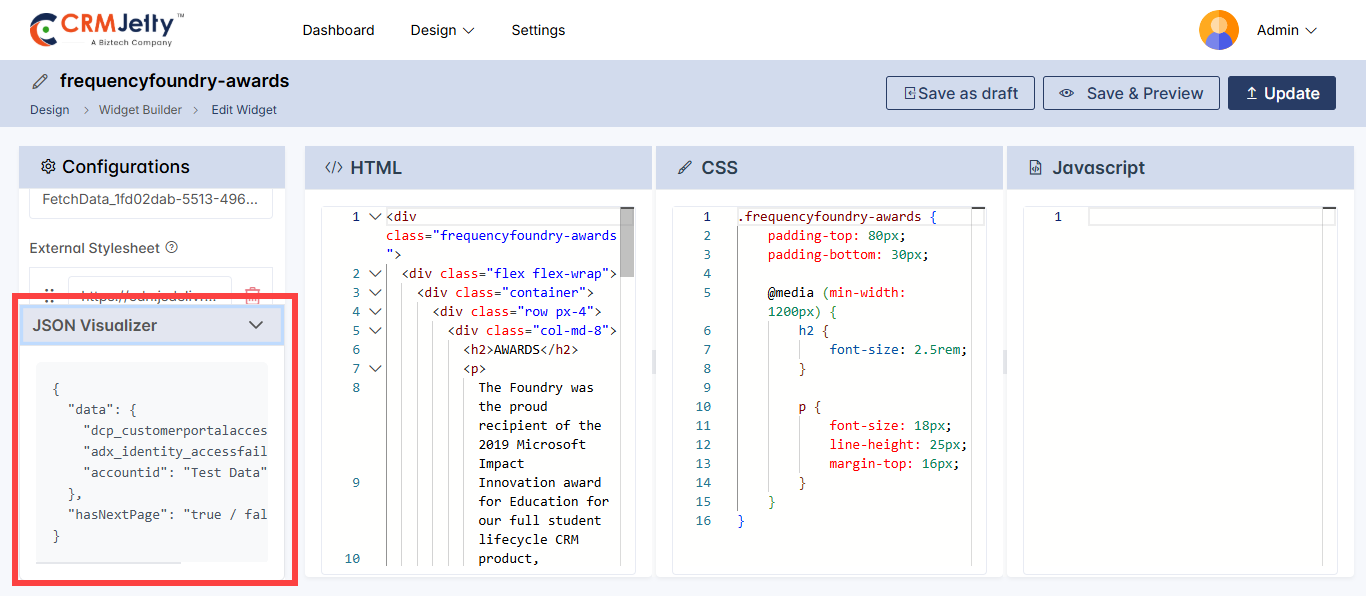Viewport: 1366px width, 599px height.
Task: Delete the external stylesheet with trash icon
Action: [252, 295]
